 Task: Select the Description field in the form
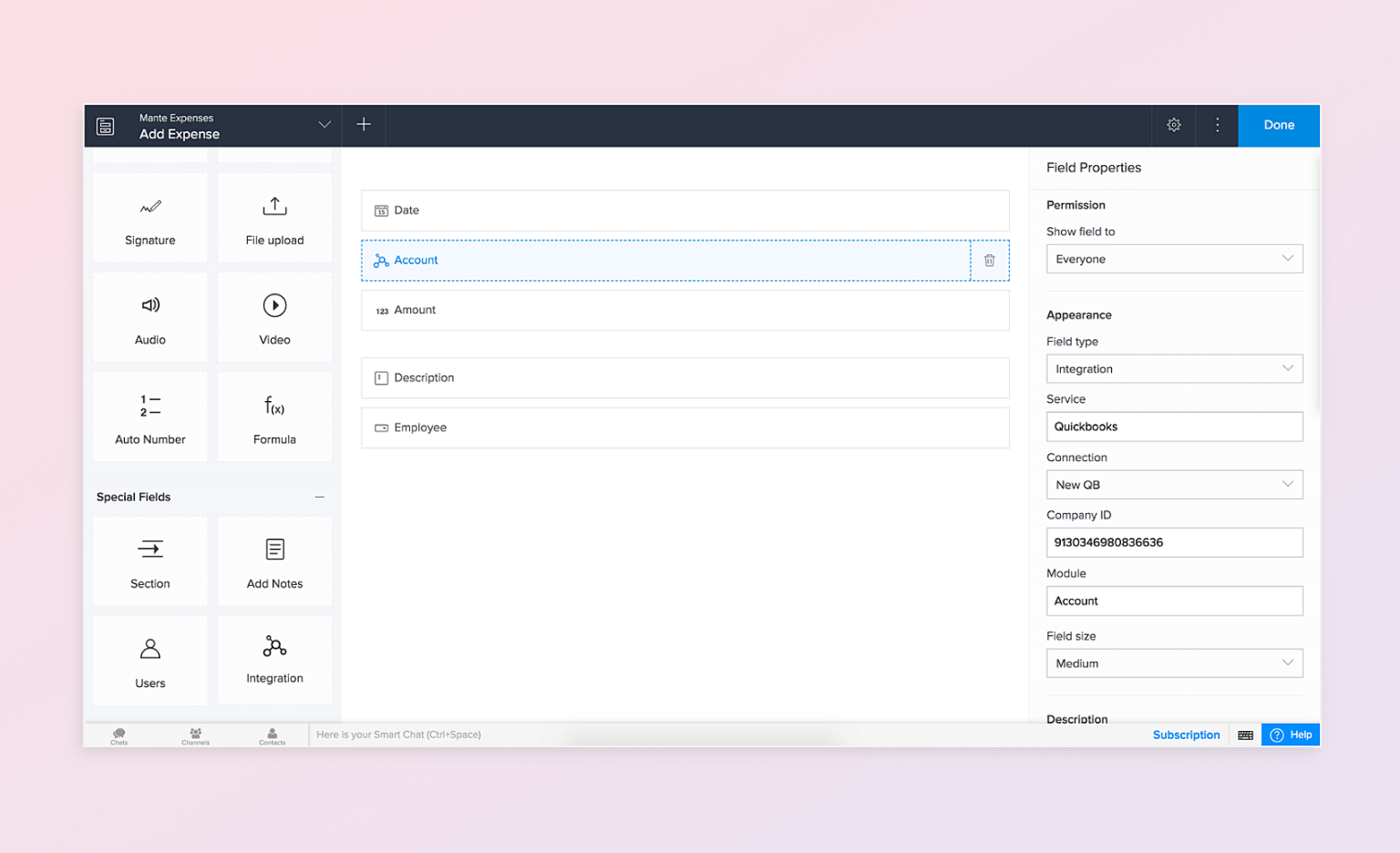tap(685, 378)
